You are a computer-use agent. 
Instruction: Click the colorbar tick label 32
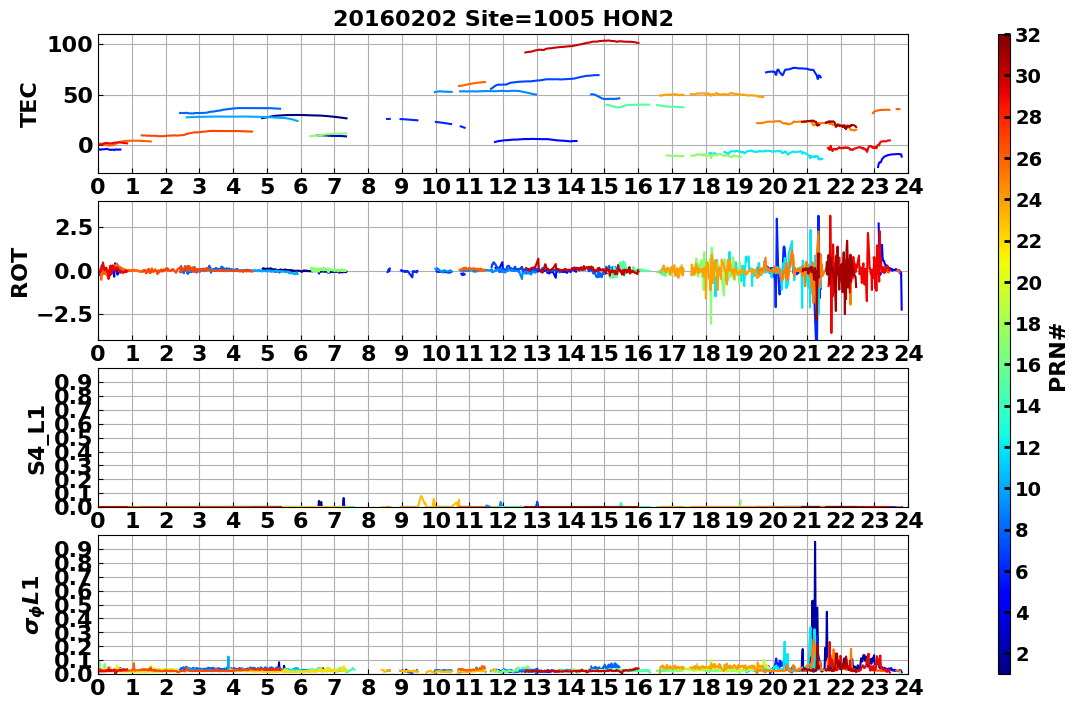tap(1028, 35)
